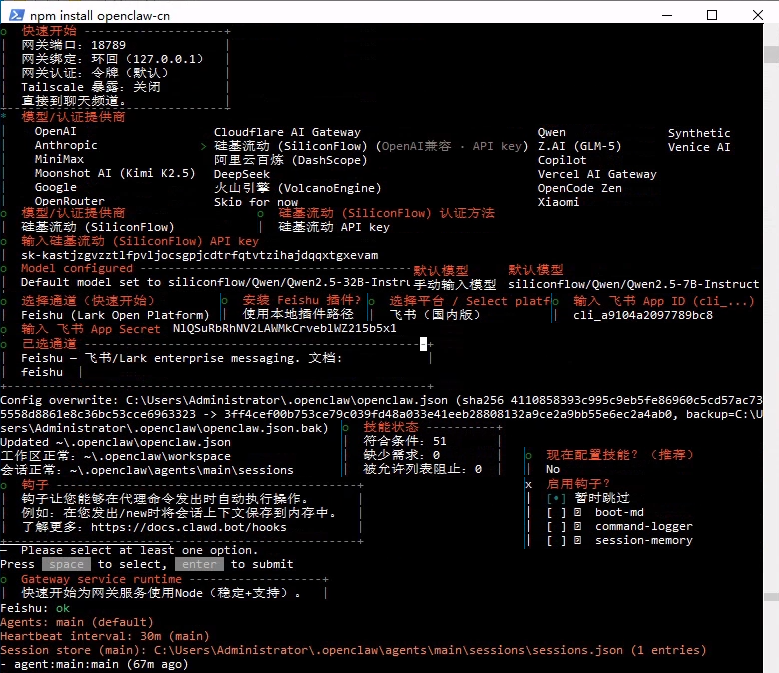Select Copilot provider option
This screenshot has width=779, height=673.
(562, 160)
